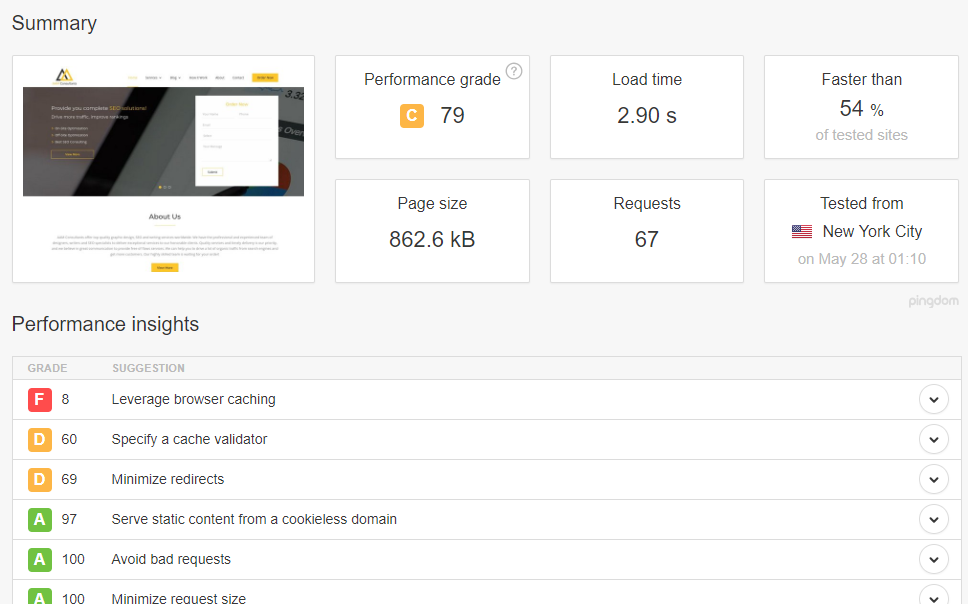Click the website preview thumbnail
This screenshot has height=604, width=968.
[162, 169]
